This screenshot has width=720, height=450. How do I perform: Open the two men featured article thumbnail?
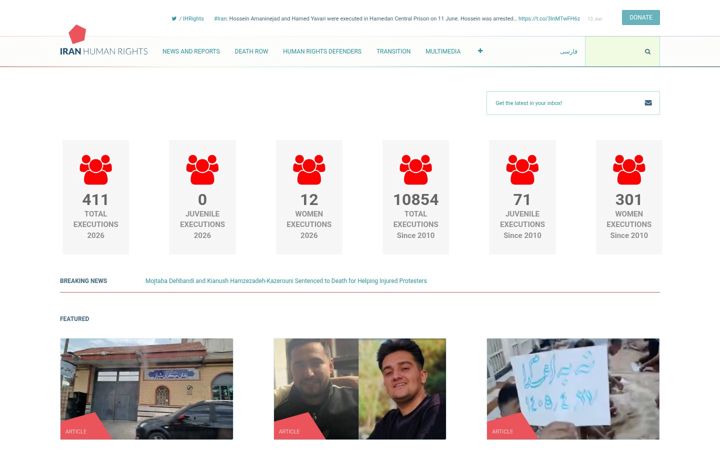point(360,389)
